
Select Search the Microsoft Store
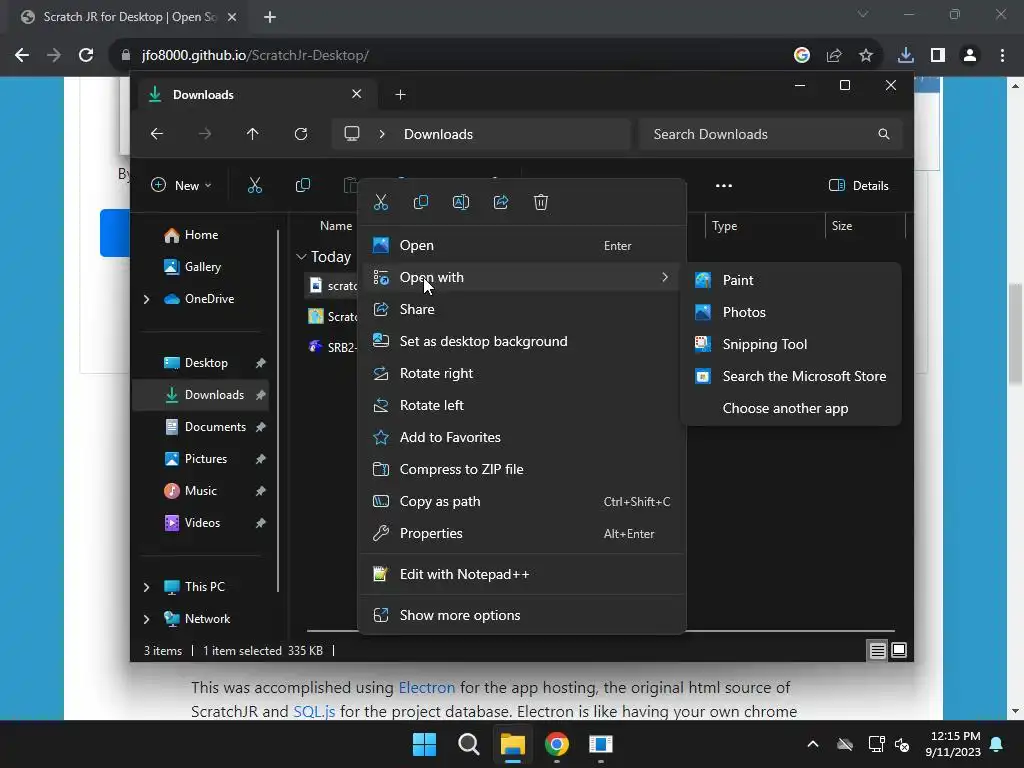[791, 376]
